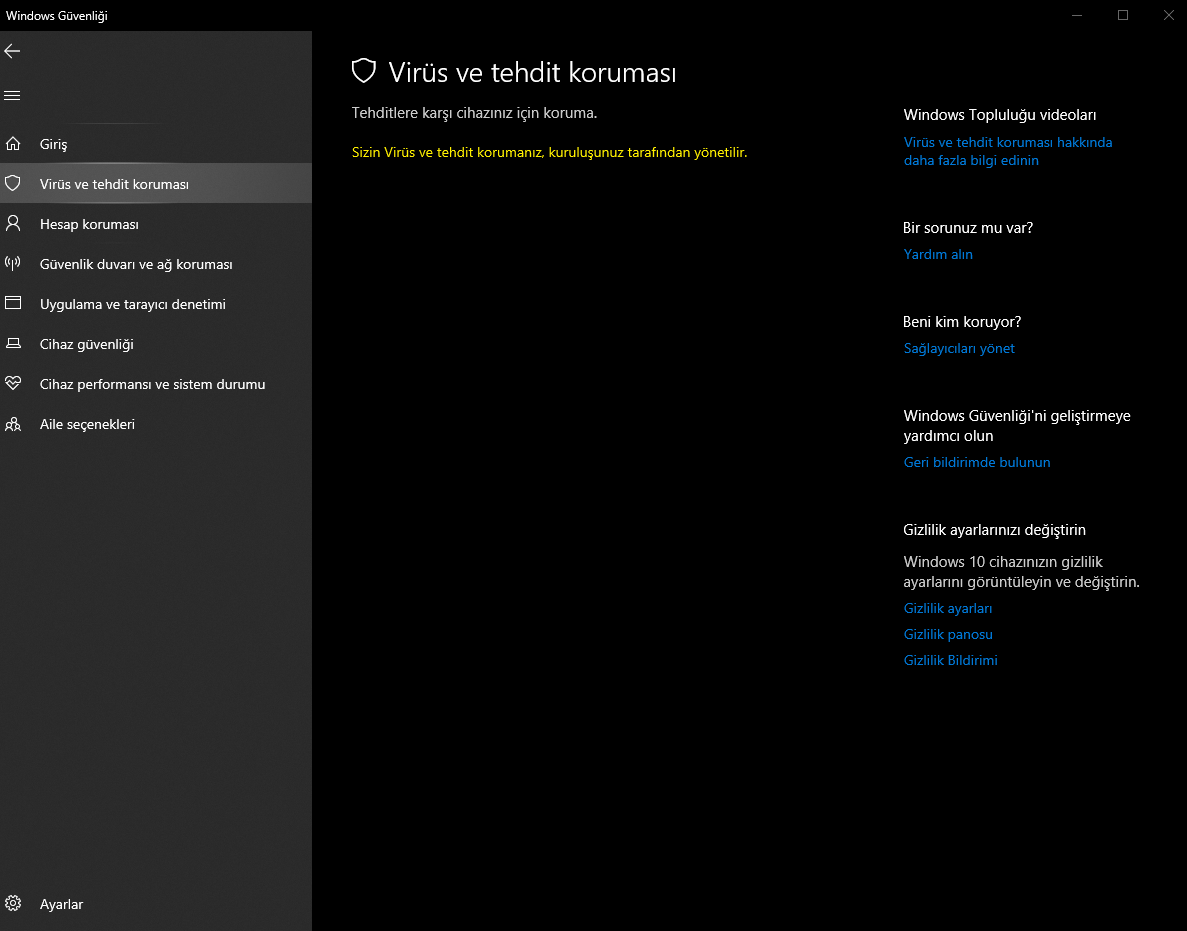Select Virüs ve tehdit koruması menu item
This screenshot has height=931, width=1187.
point(156,183)
